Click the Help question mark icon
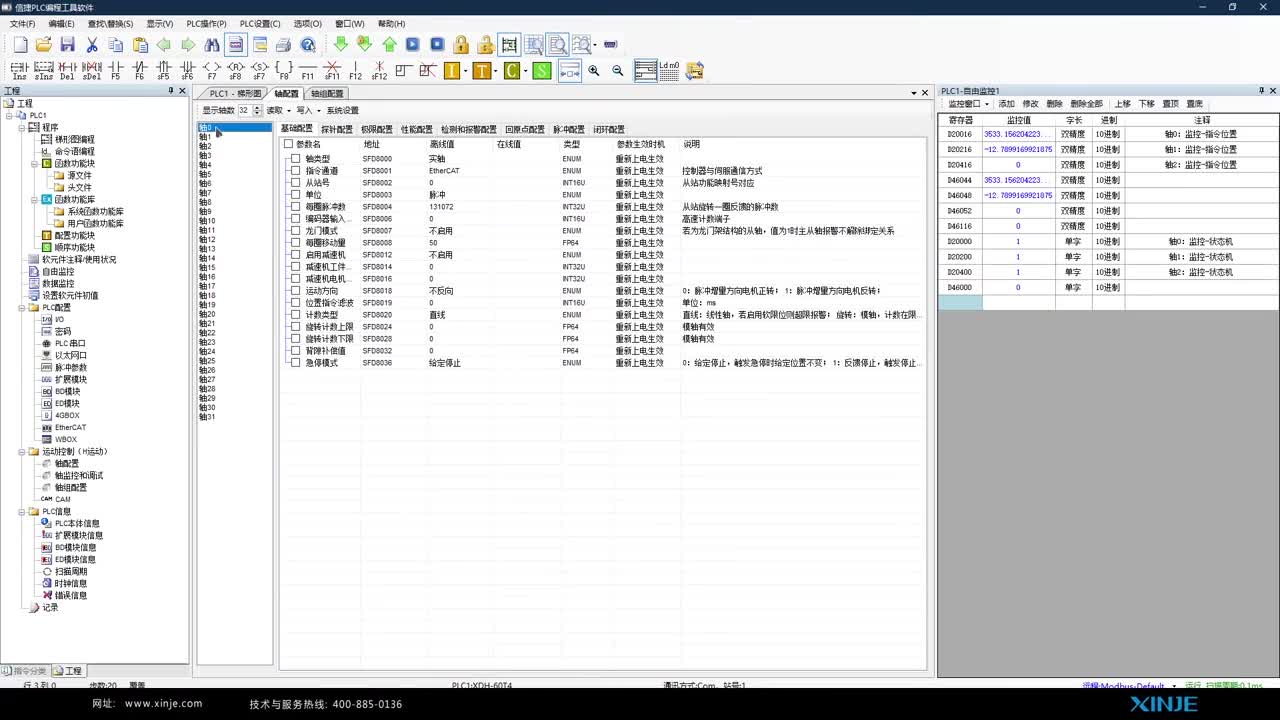Image resolution: width=1280 pixels, height=720 pixels. 308,44
